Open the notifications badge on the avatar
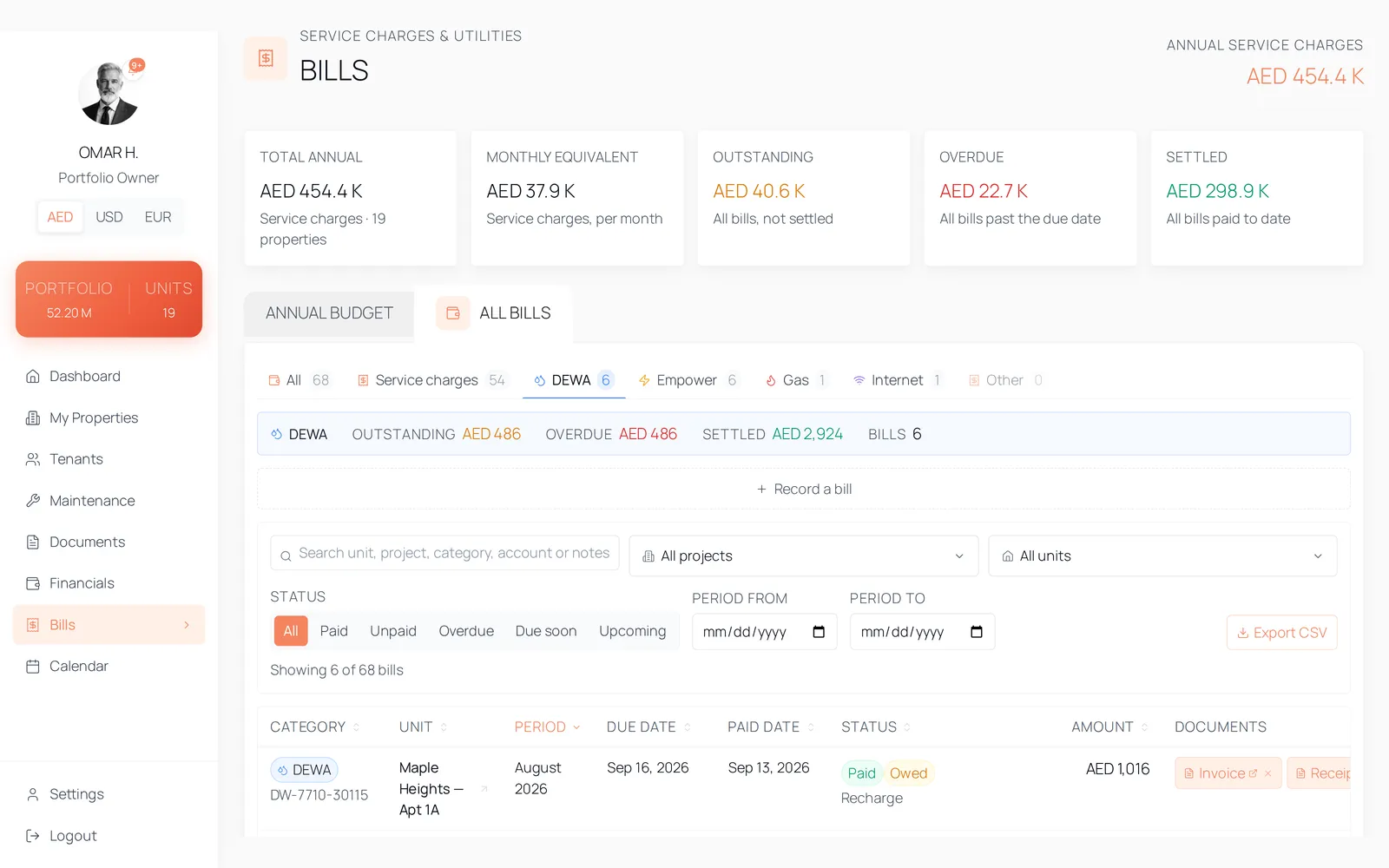The image size is (1389, 868). [x=136, y=65]
